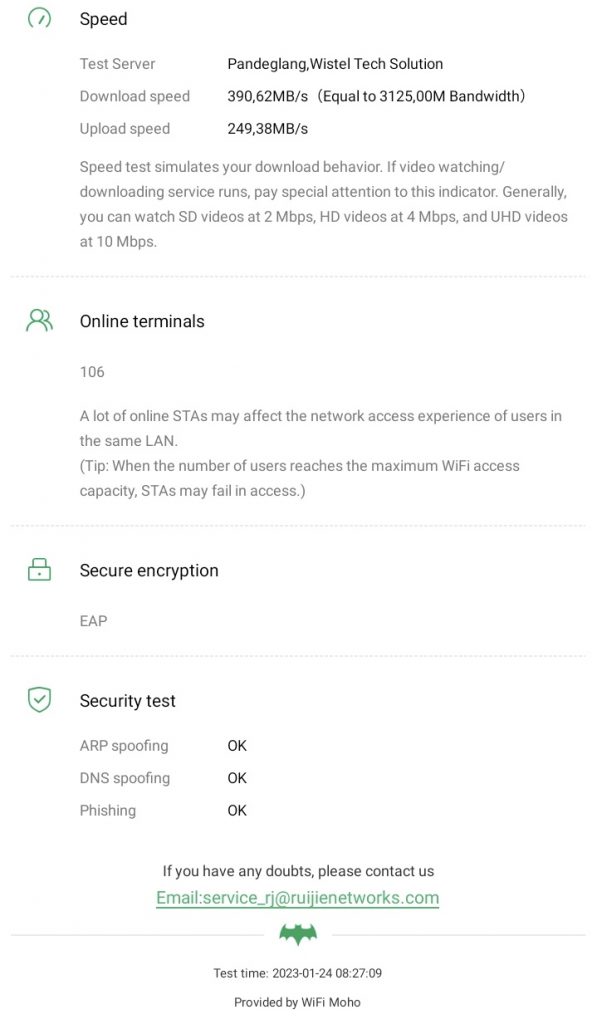Viewport: 592px width, 1024px height.
Task: Click the EAP encryption type text
Action: (93, 620)
